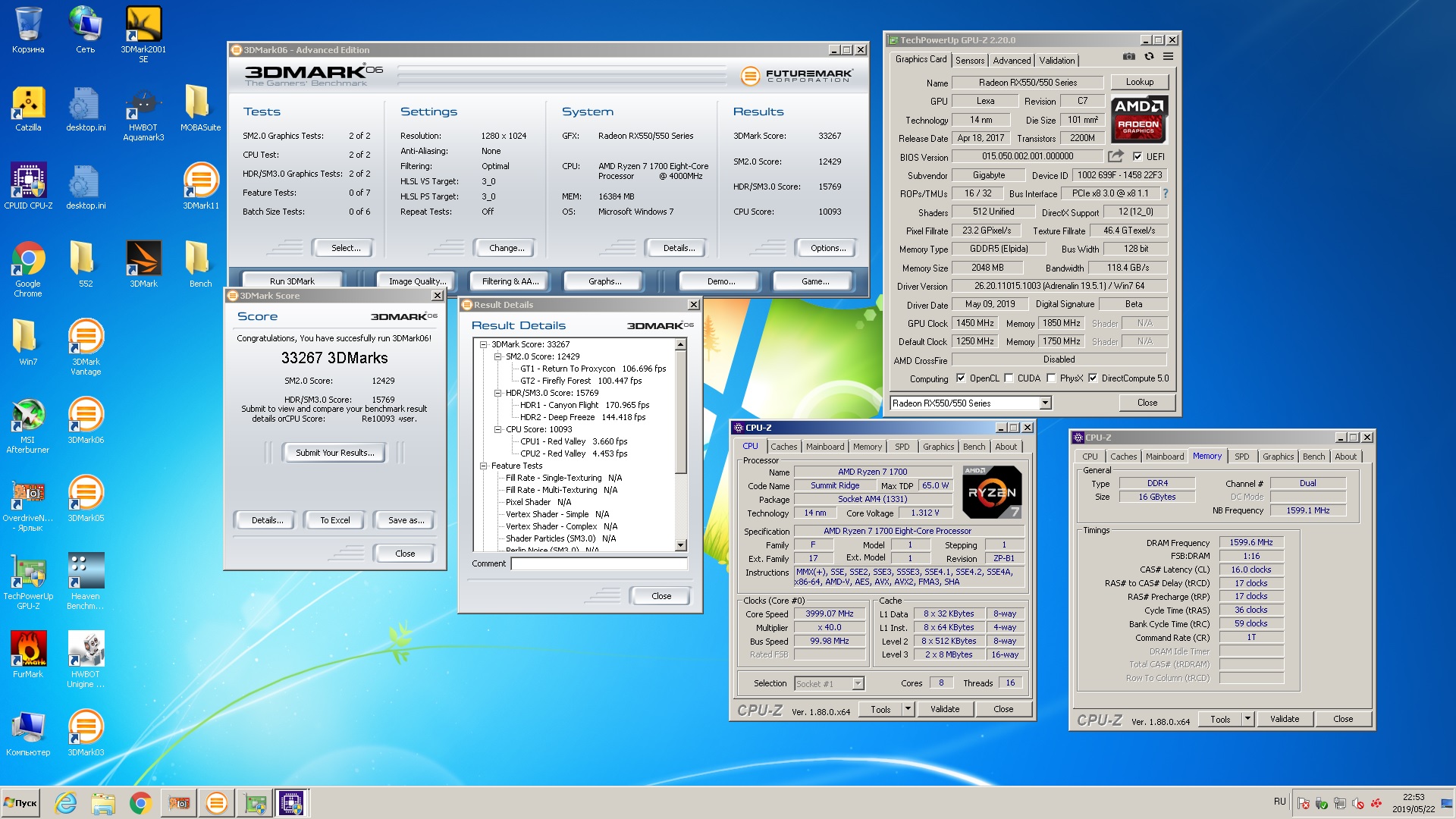Click the GPU-Z refresh icon
This screenshot has width=1456, height=819.
pos(1149,56)
